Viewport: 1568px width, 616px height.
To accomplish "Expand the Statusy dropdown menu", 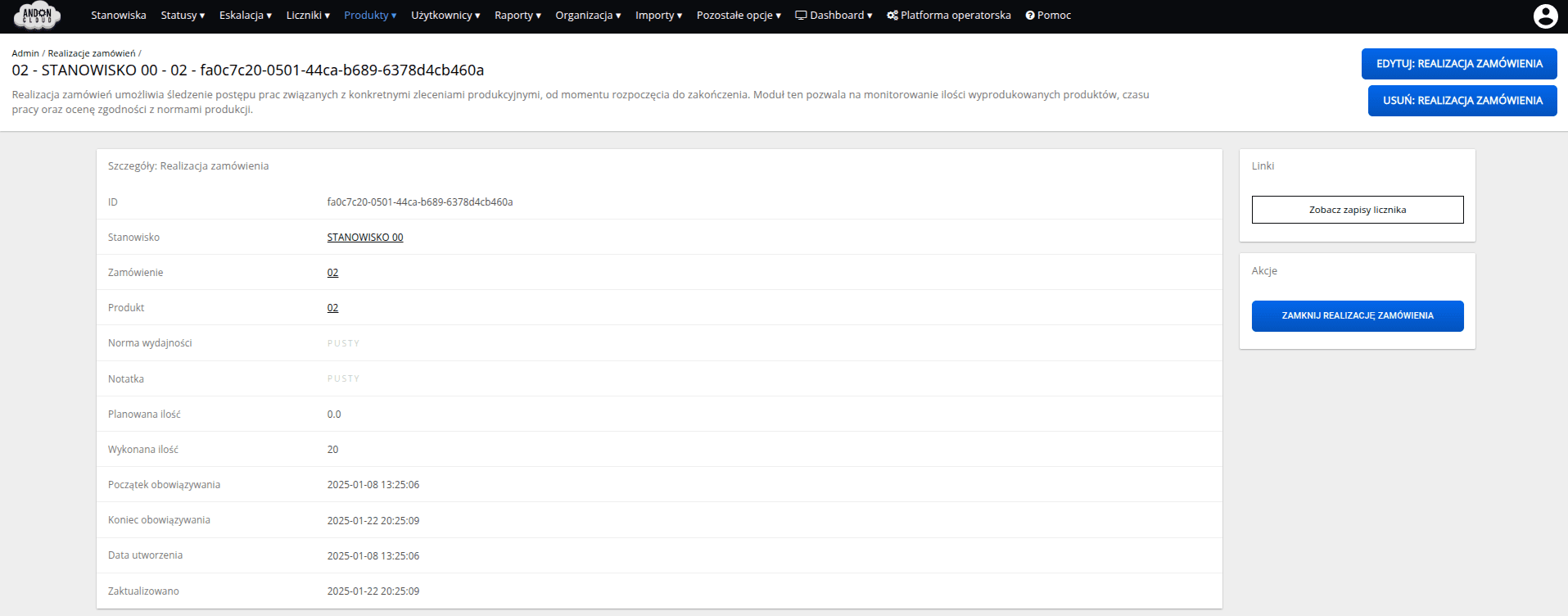I will [x=183, y=16].
